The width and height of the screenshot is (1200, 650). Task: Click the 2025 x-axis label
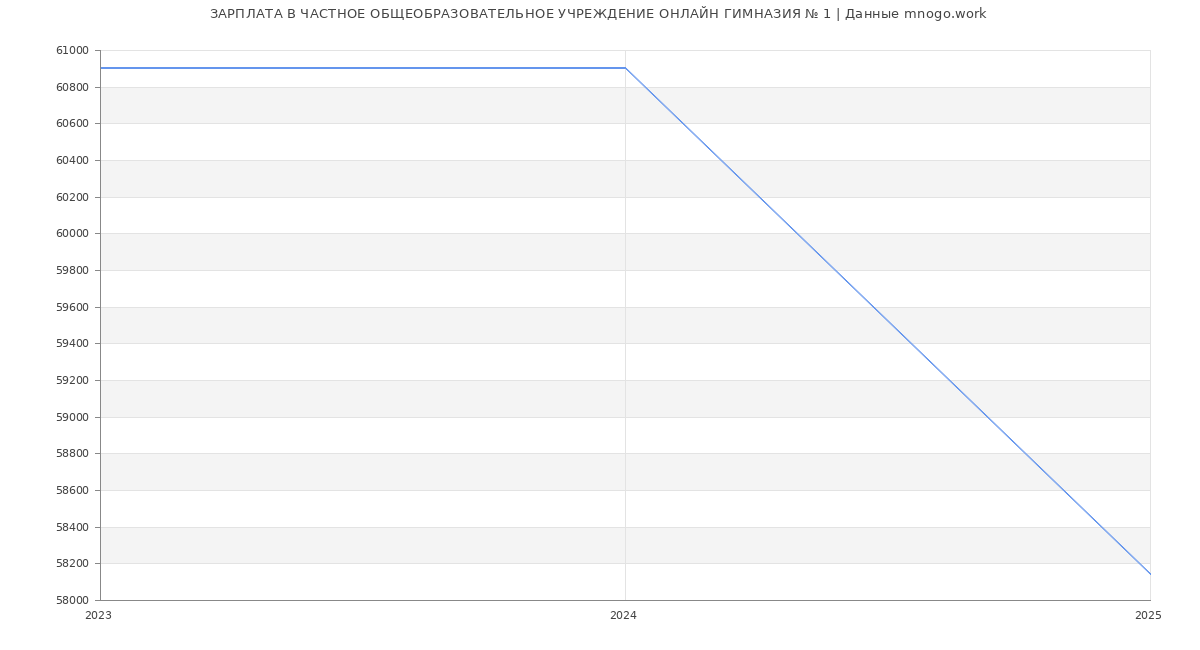(1148, 616)
